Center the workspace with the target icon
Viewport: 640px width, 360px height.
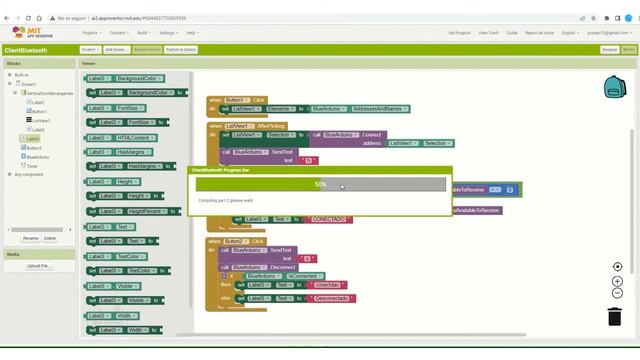617,267
